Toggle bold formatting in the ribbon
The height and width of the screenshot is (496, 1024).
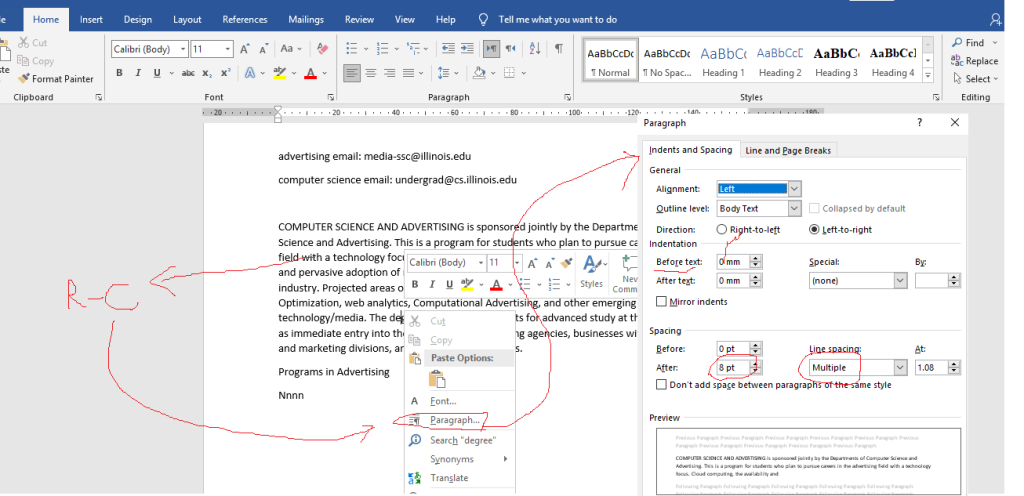click(x=120, y=73)
